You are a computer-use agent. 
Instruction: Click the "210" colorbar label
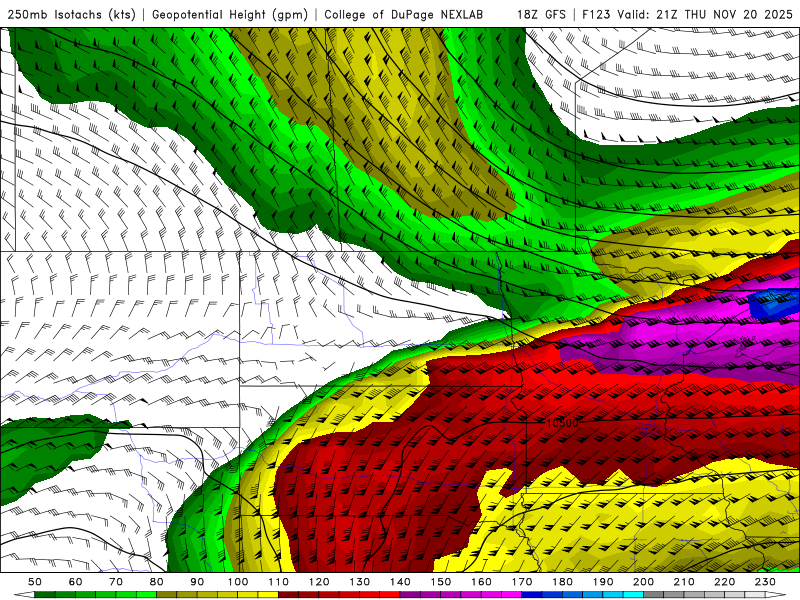[684, 582]
